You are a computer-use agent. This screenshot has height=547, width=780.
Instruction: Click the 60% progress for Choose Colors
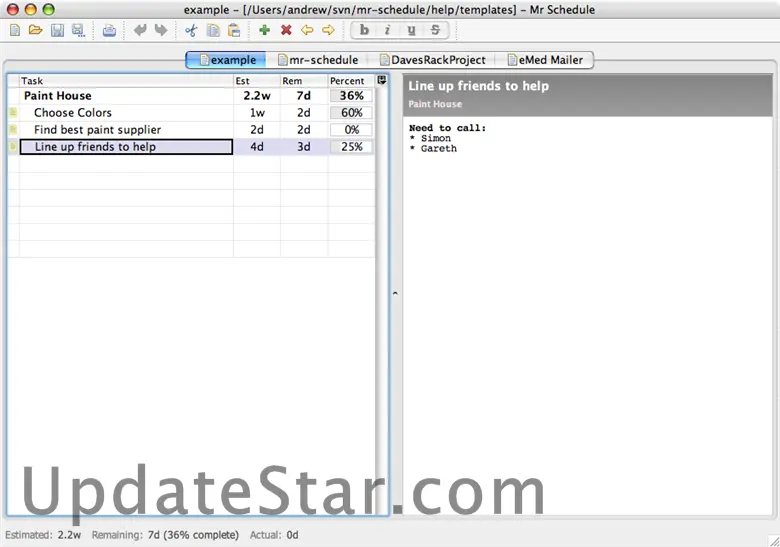pyautogui.click(x=351, y=113)
